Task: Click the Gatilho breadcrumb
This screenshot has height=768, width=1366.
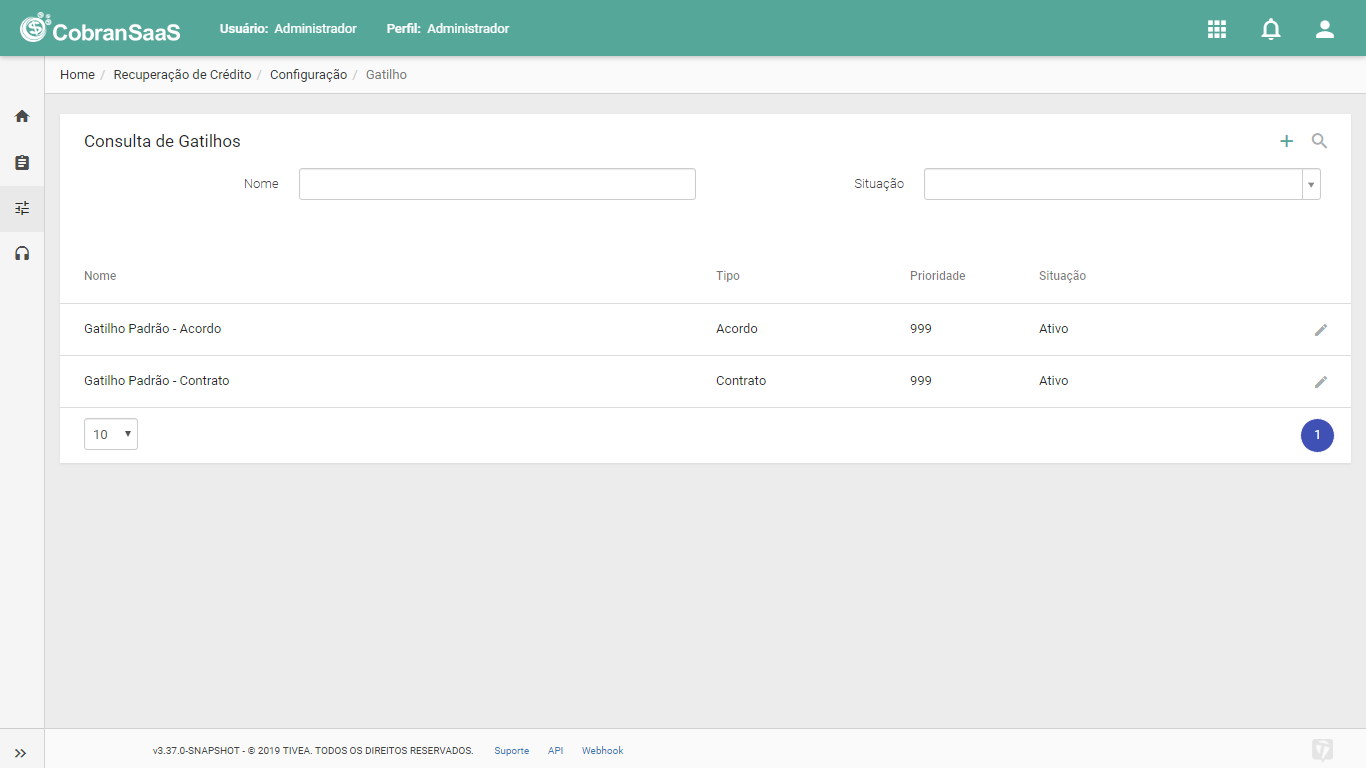Action: 386,75
